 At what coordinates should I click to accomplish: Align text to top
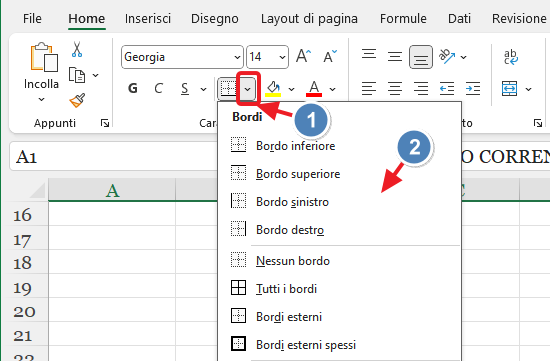point(369,55)
